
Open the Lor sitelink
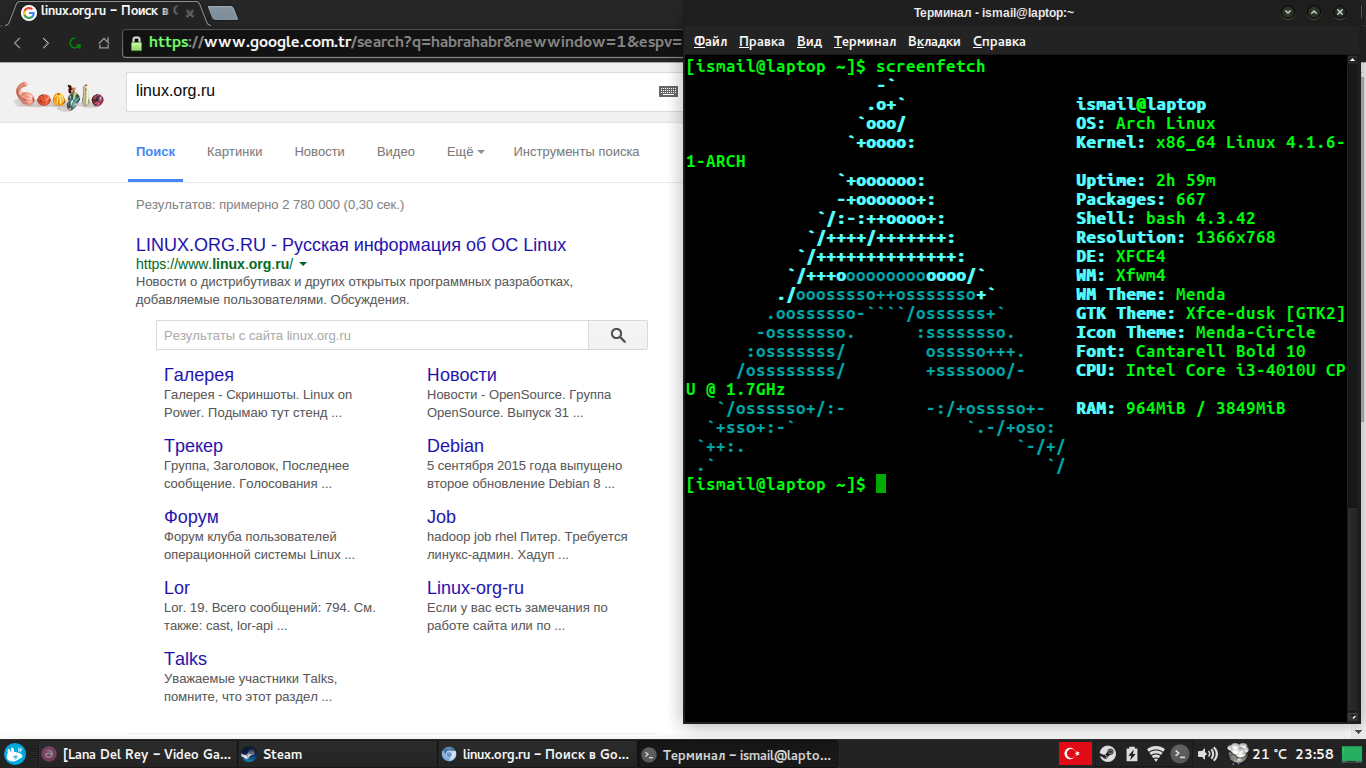(x=177, y=588)
